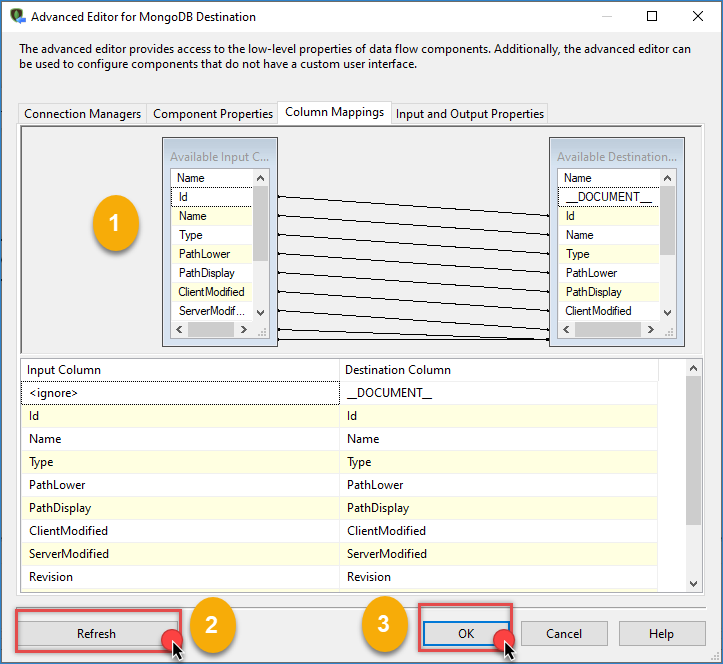Select PathLower in Available Input Columns
The height and width of the screenshot is (664, 723).
pyautogui.click(x=212, y=254)
